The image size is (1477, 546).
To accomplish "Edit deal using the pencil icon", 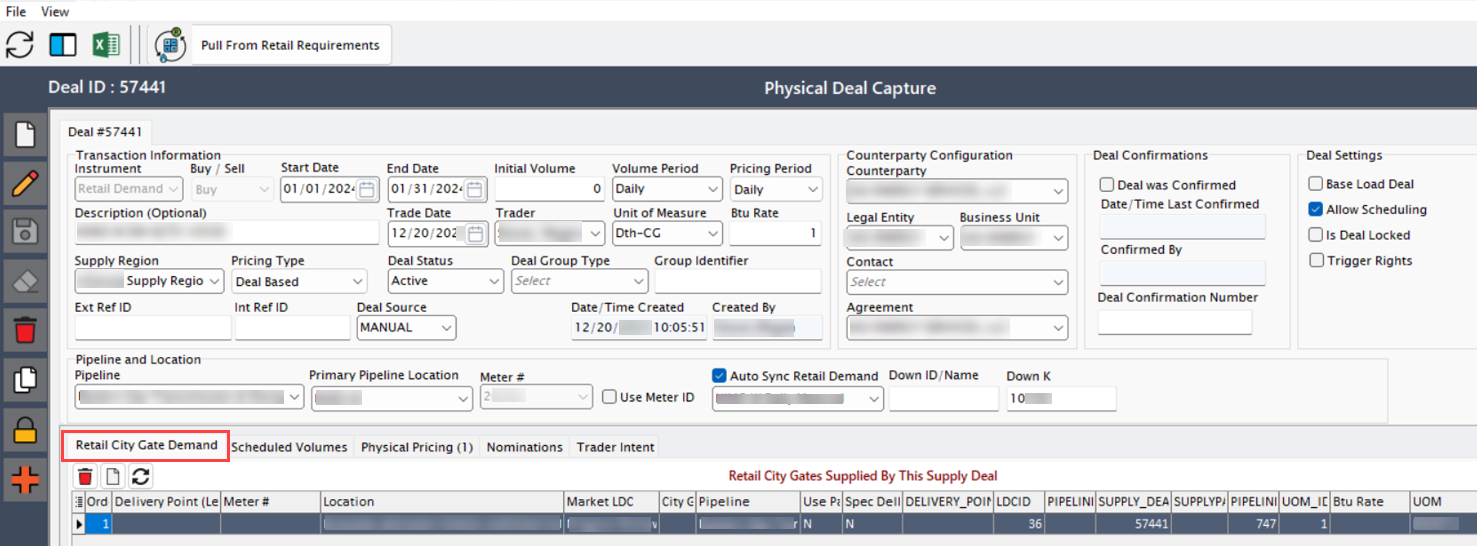I will (x=25, y=184).
